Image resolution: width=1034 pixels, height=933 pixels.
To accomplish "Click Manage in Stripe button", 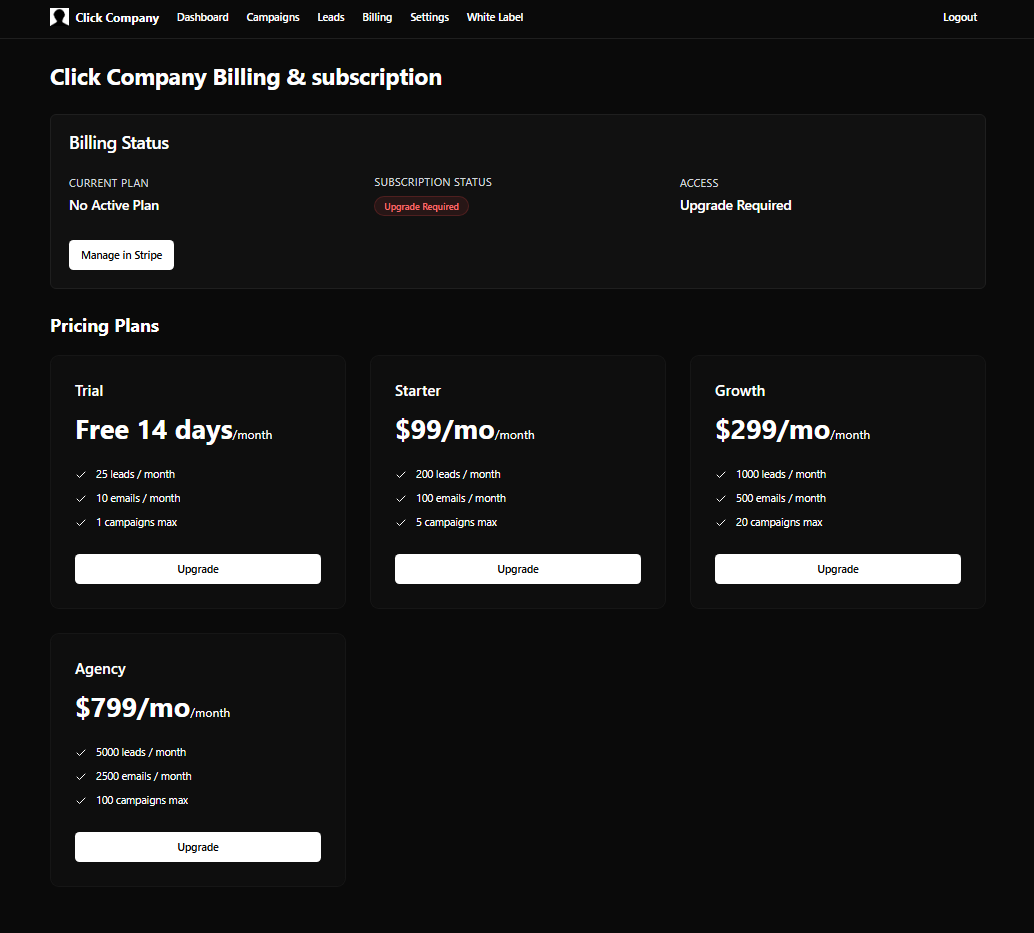I will tap(121, 255).
